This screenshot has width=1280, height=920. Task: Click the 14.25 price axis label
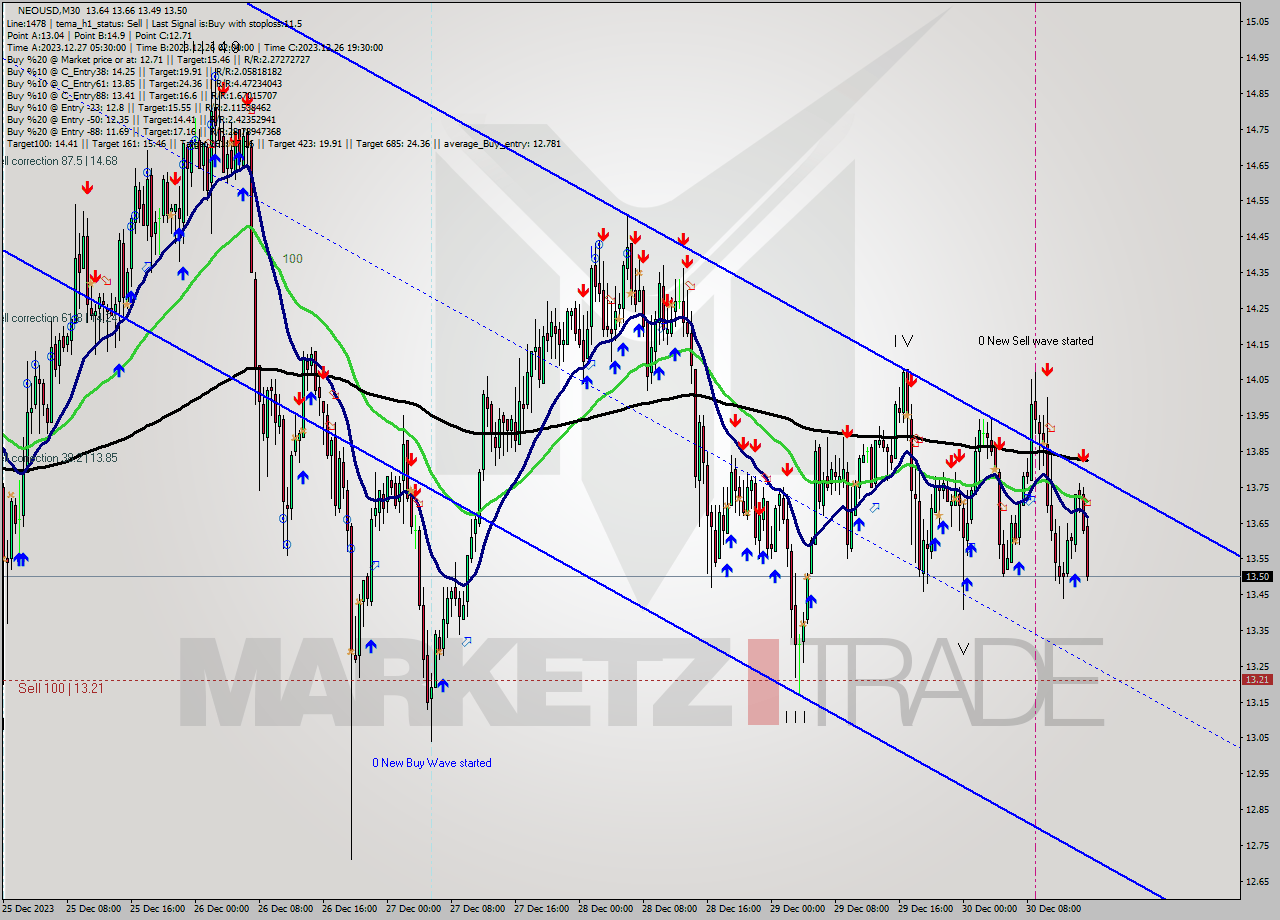coord(1257,308)
